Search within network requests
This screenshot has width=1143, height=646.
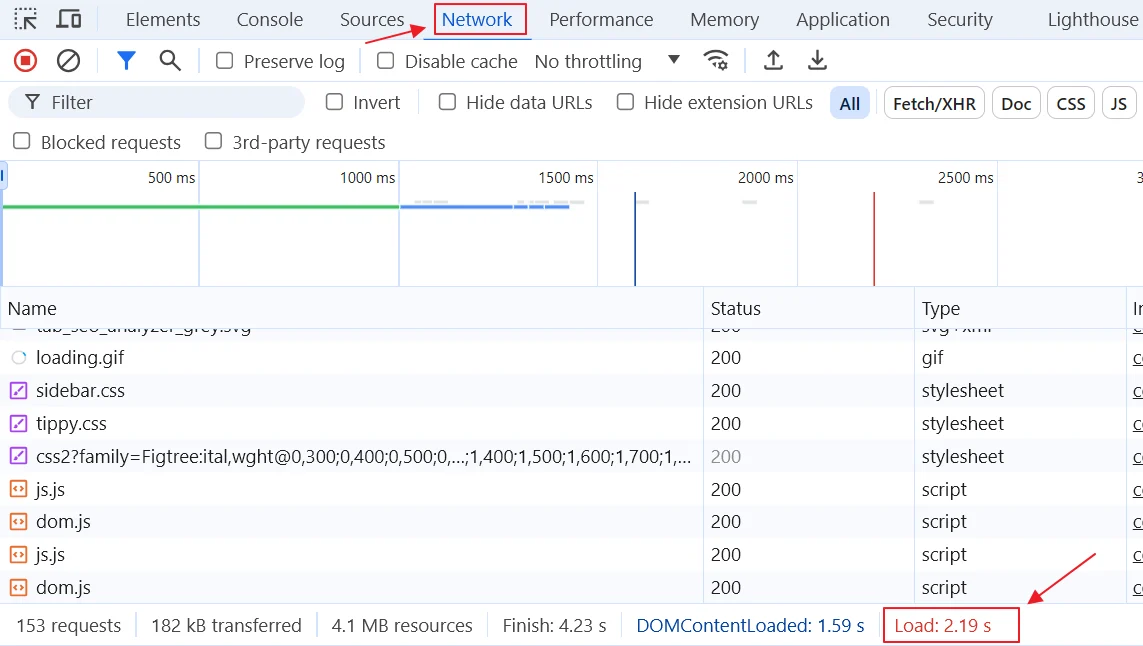pyautogui.click(x=169, y=60)
